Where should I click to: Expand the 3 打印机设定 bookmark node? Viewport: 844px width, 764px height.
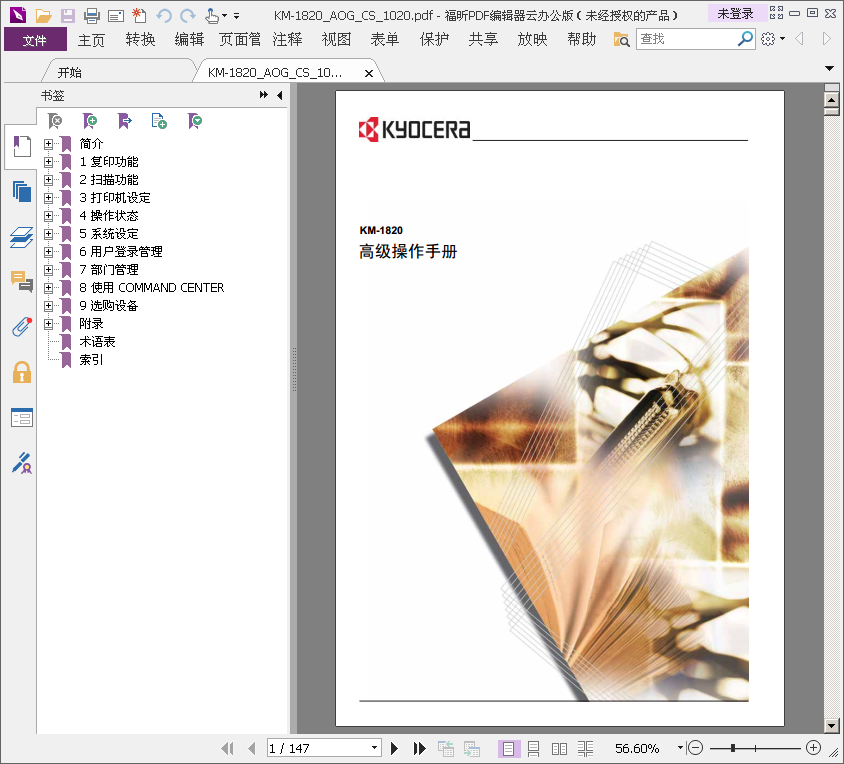(x=48, y=198)
